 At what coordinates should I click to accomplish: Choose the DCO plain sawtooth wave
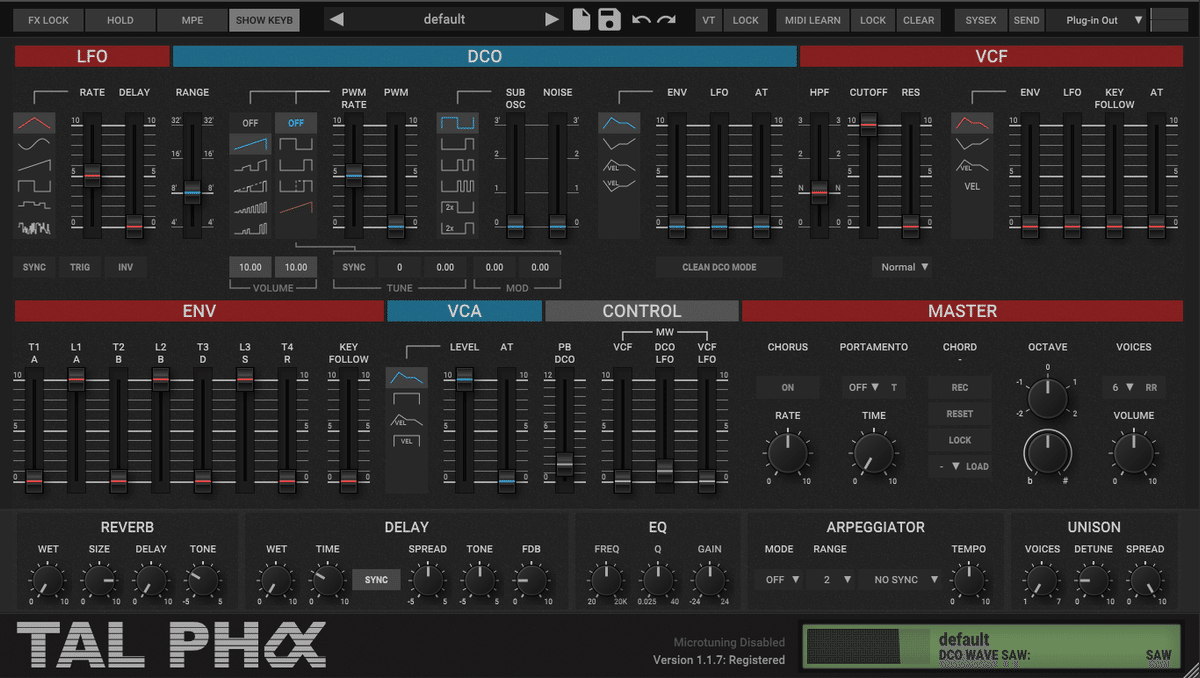[250, 144]
